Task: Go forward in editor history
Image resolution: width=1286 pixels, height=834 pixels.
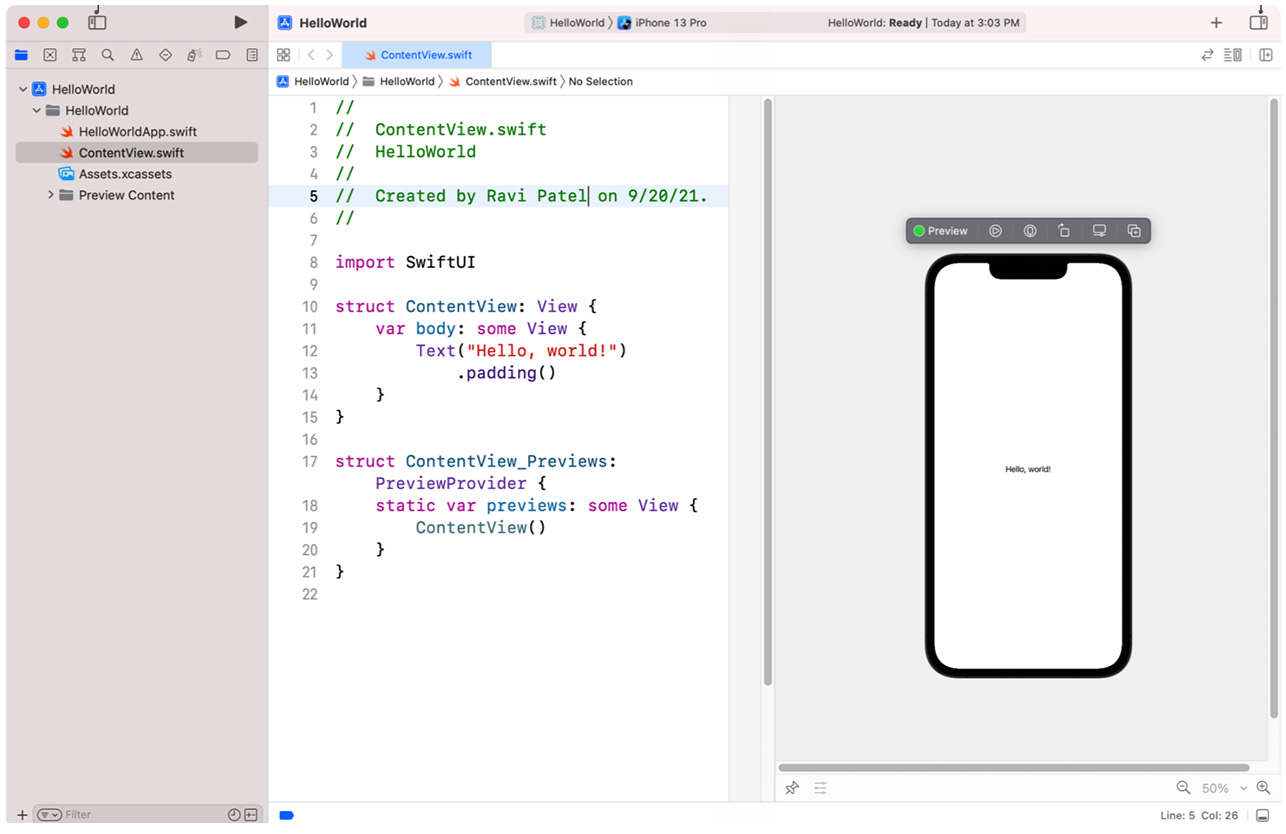Action: (x=330, y=55)
